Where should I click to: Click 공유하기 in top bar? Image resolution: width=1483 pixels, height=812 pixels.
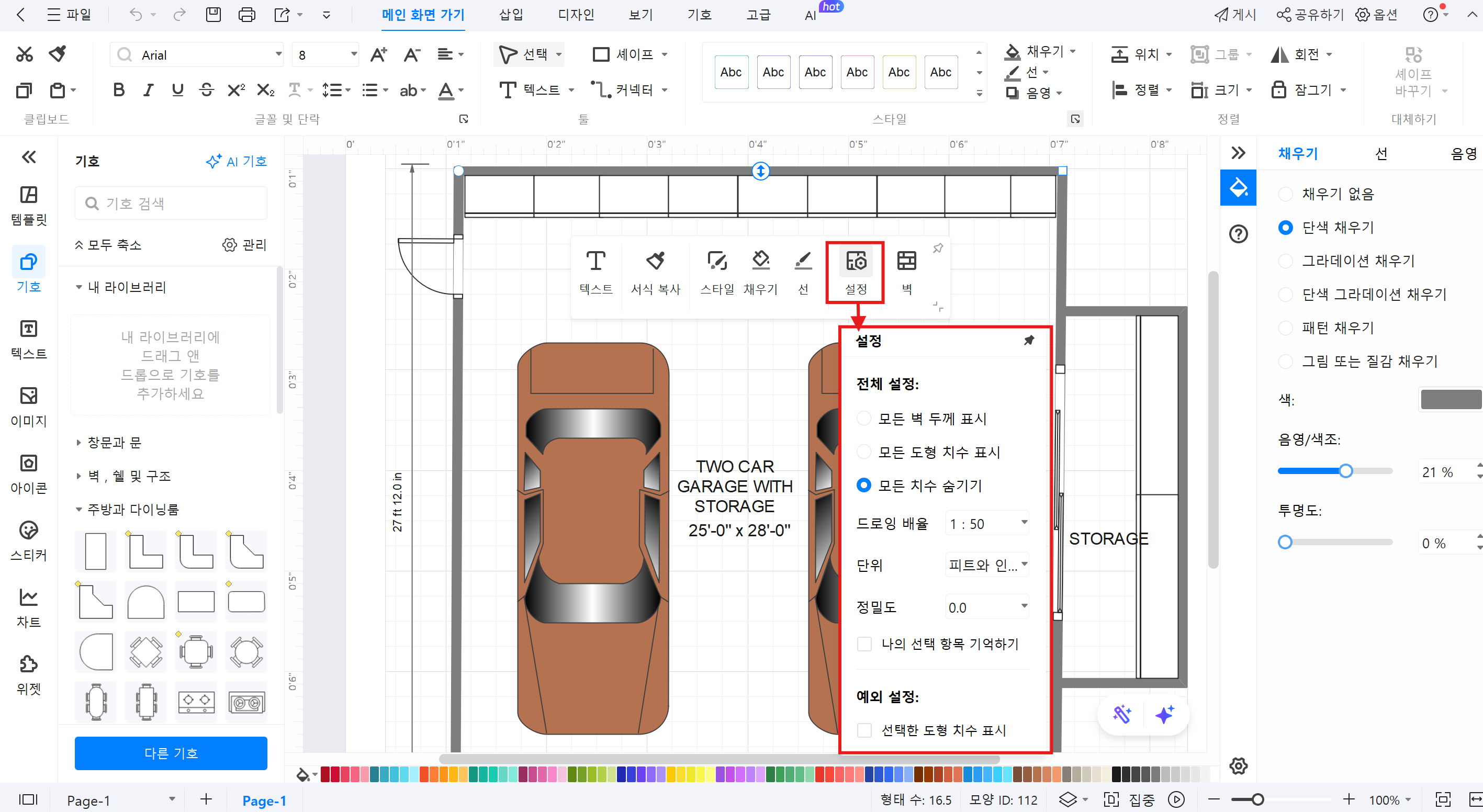point(1310,14)
